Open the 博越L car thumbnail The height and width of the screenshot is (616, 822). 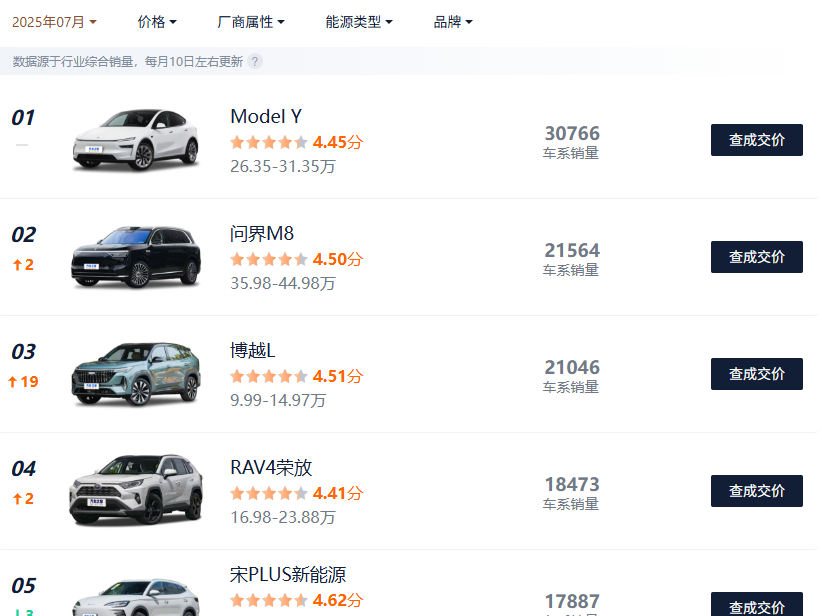click(x=136, y=374)
